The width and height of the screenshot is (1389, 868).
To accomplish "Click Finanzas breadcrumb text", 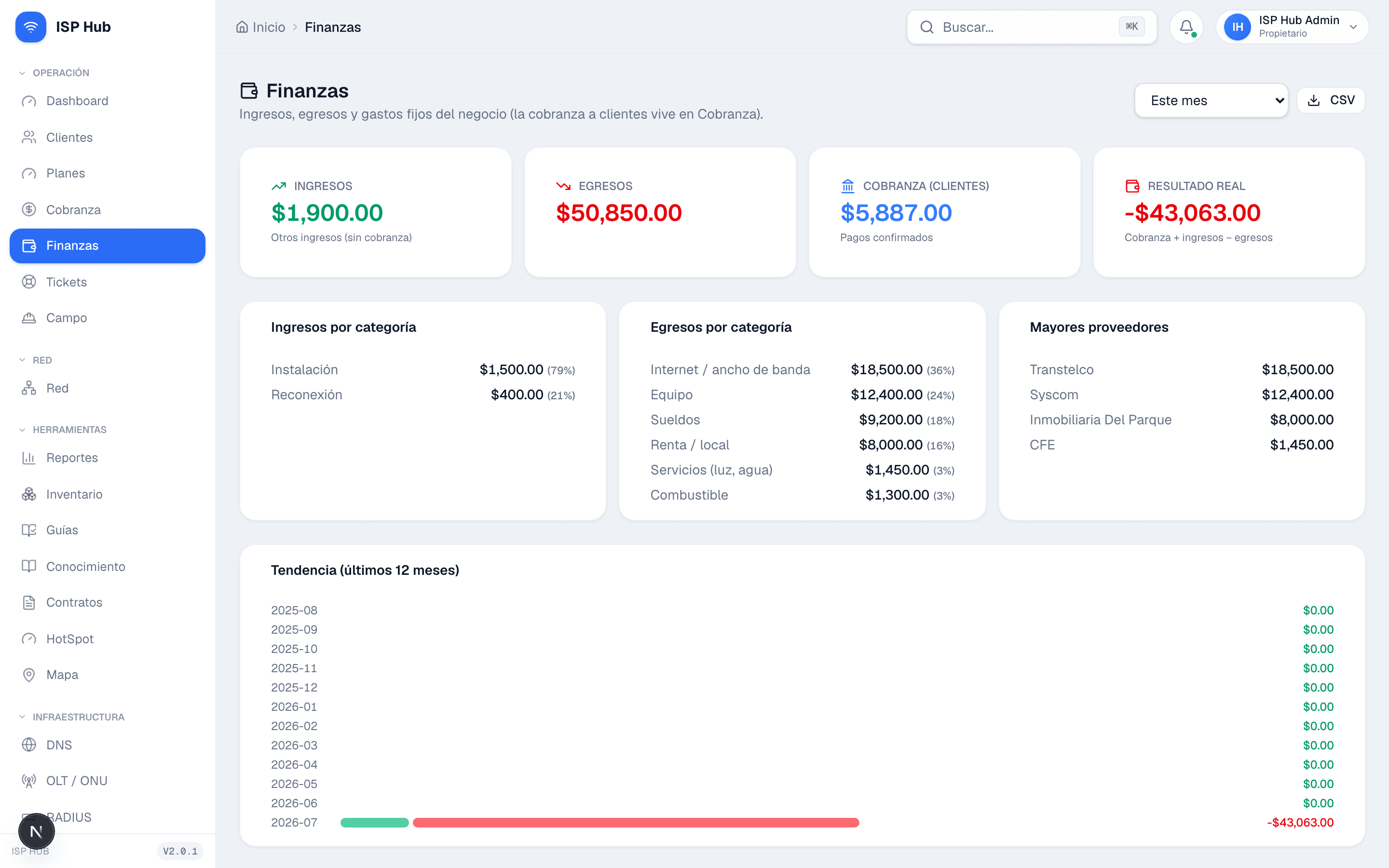I will click(333, 27).
